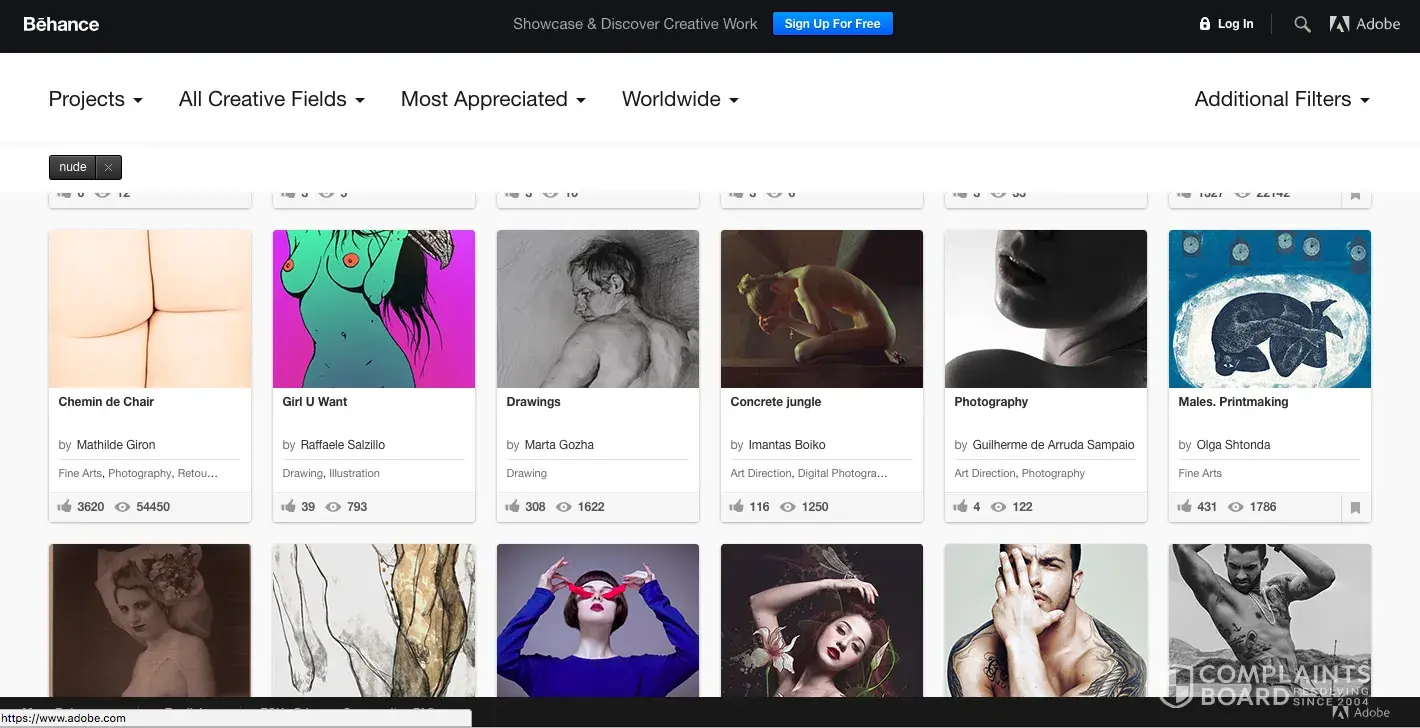The width and height of the screenshot is (1420, 728).
Task: Remove the 'nude' search tag filter
Action: 109,167
